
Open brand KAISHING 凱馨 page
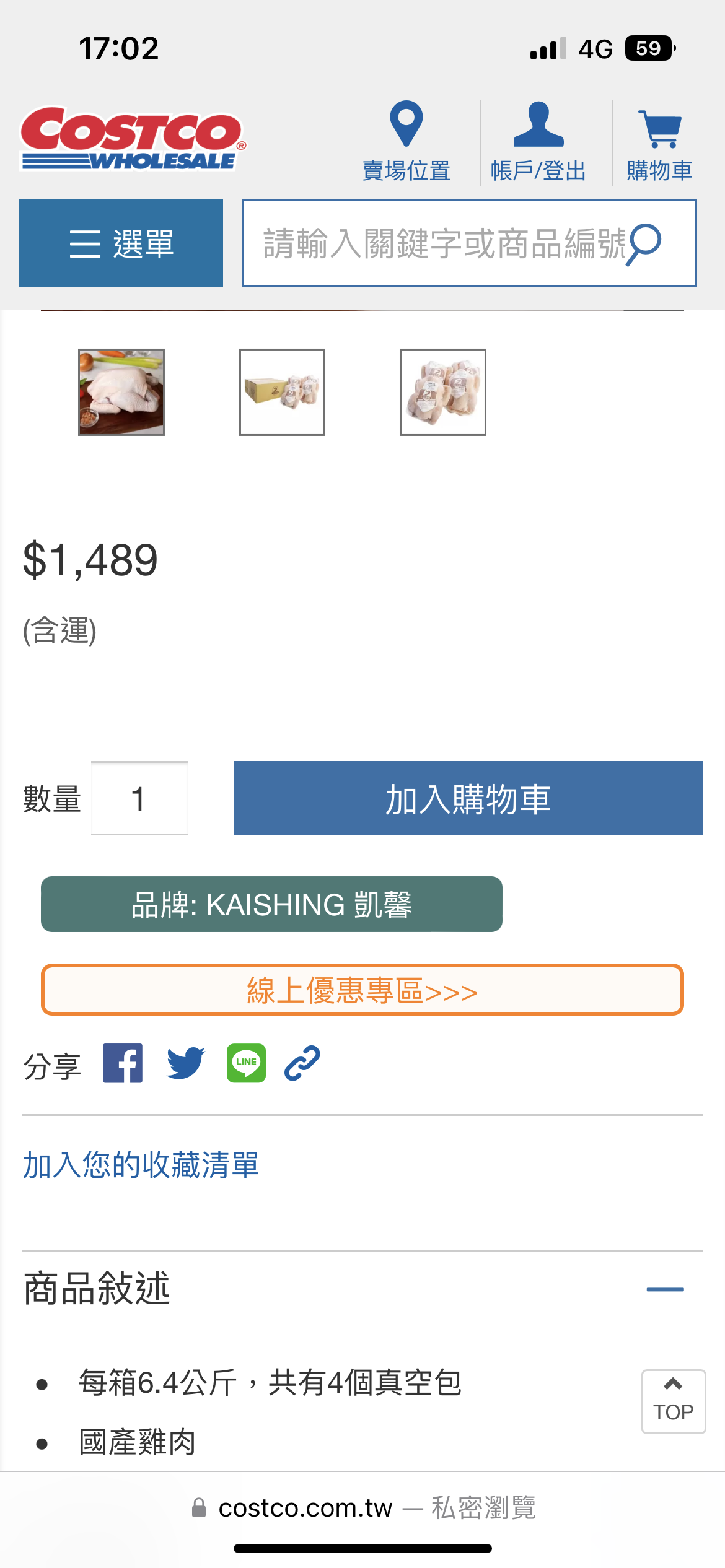pyautogui.click(x=271, y=904)
